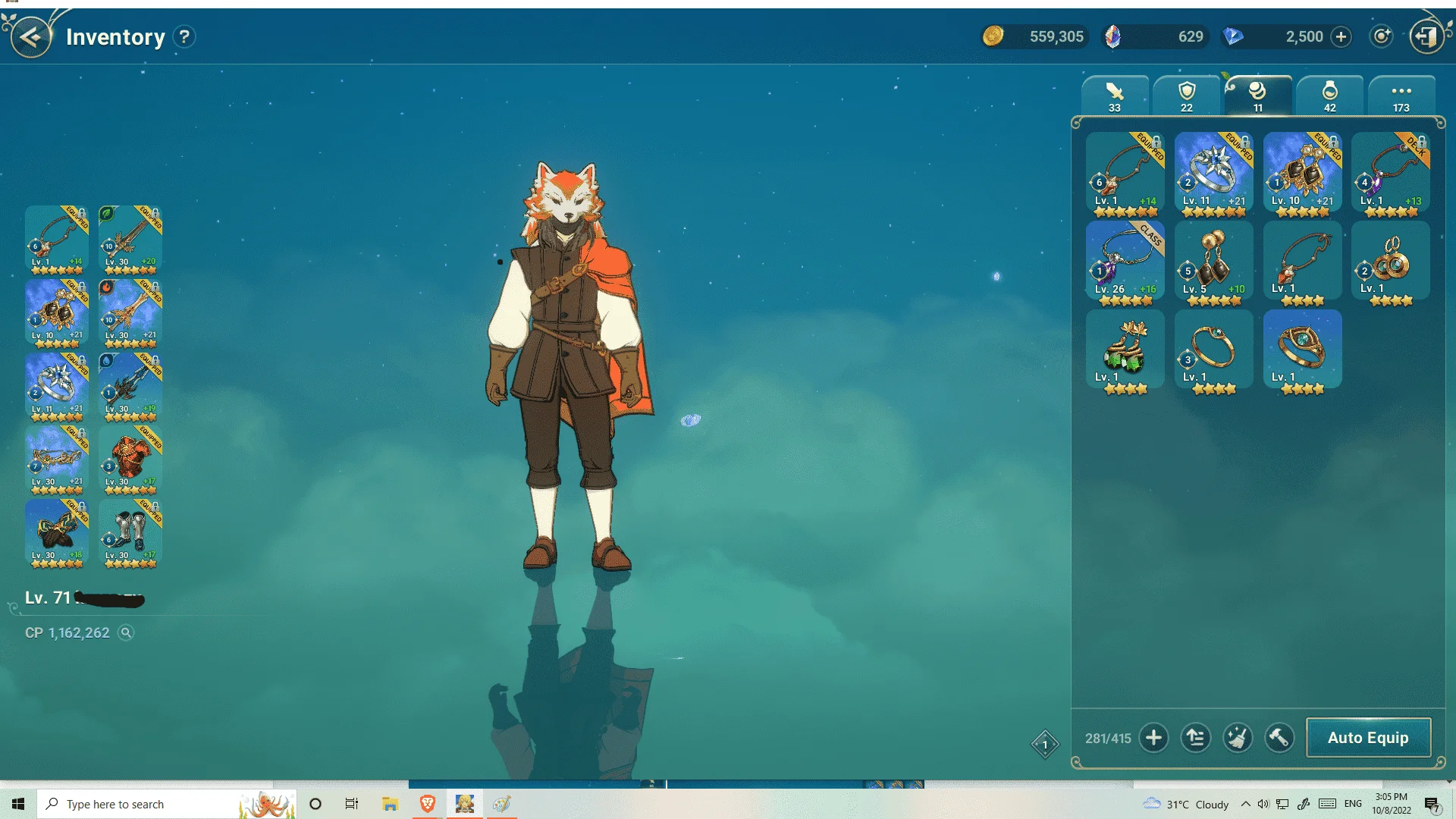Select the four-star hoop earrings Lv. 1
This screenshot has width=1456, height=819.
(x=1391, y=263)
